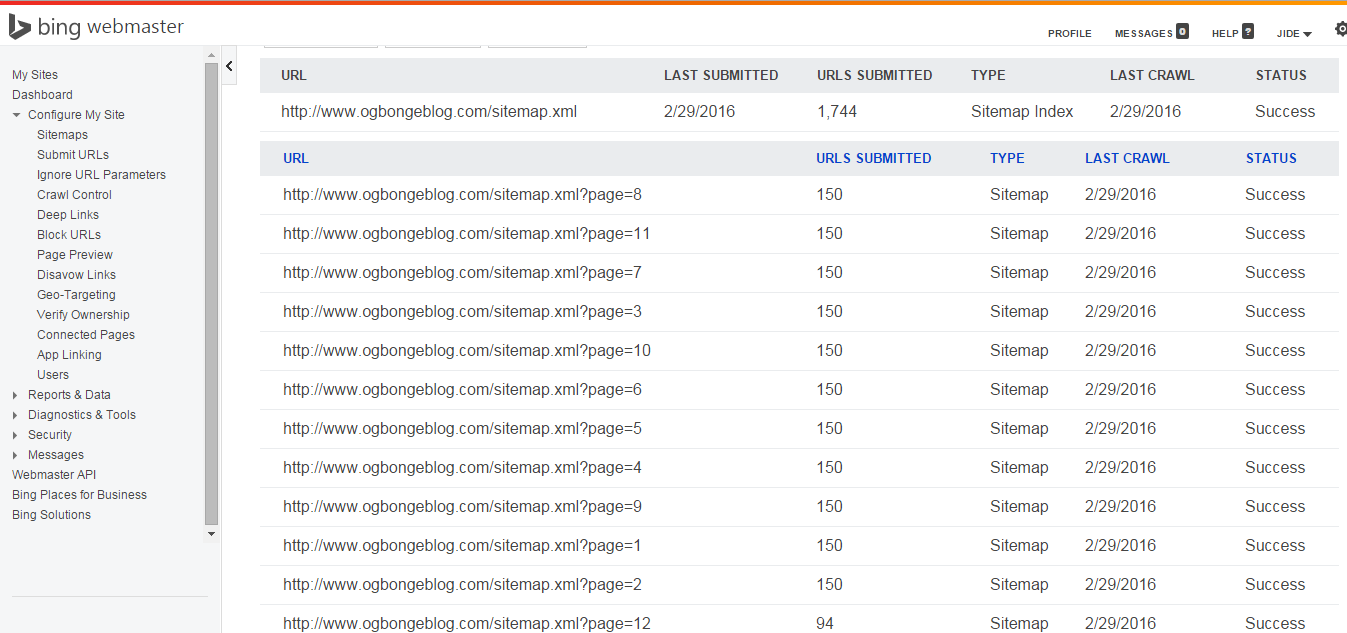Image resolution: width=1347 pixels, height=633 pixels.
Task: Open App Linking page
Action: pos(69,355)
